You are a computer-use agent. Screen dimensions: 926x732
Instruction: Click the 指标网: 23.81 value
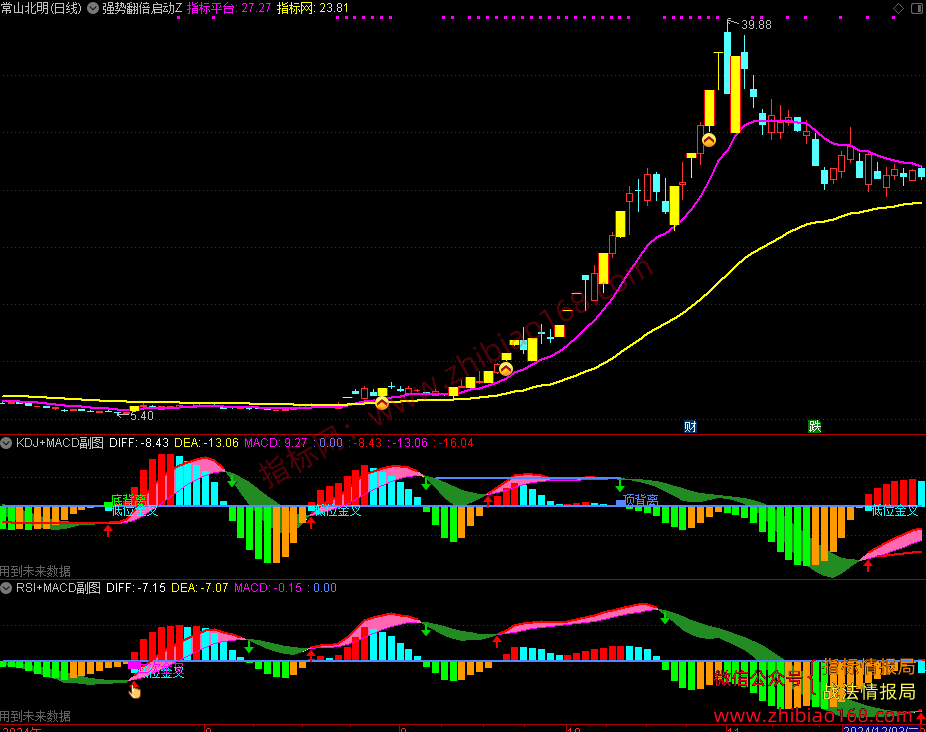[312, 8]
